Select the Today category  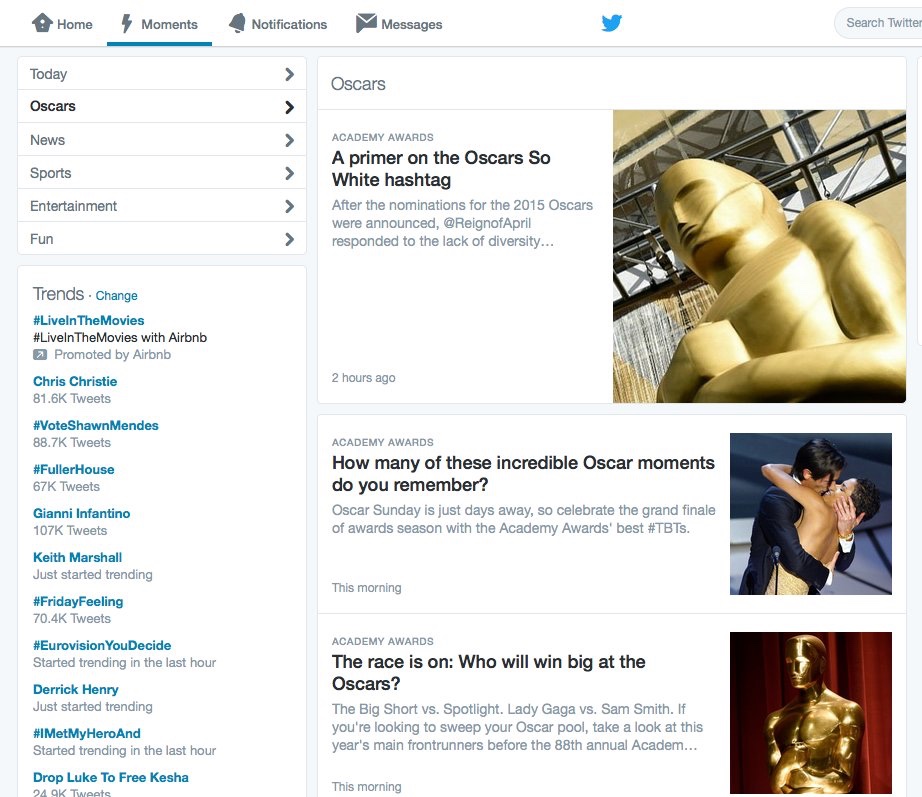(162, 74)
